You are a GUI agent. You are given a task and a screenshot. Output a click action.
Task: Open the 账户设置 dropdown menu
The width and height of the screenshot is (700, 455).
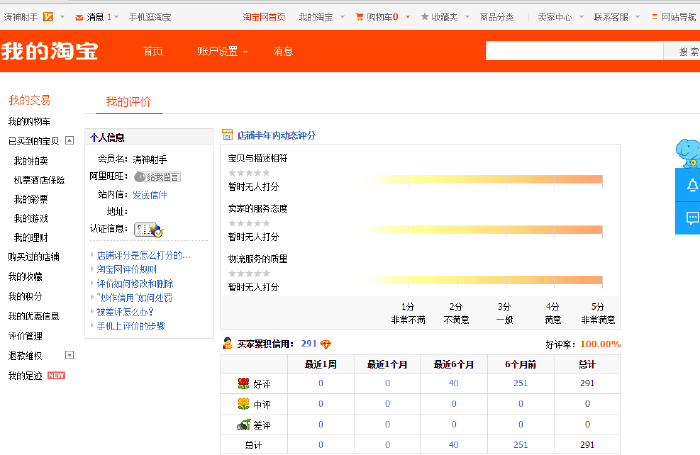click(x=222, y=51)
